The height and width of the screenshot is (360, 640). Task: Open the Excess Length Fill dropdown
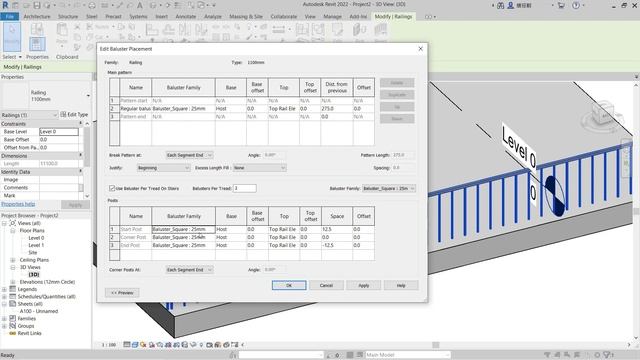(260, 168)
